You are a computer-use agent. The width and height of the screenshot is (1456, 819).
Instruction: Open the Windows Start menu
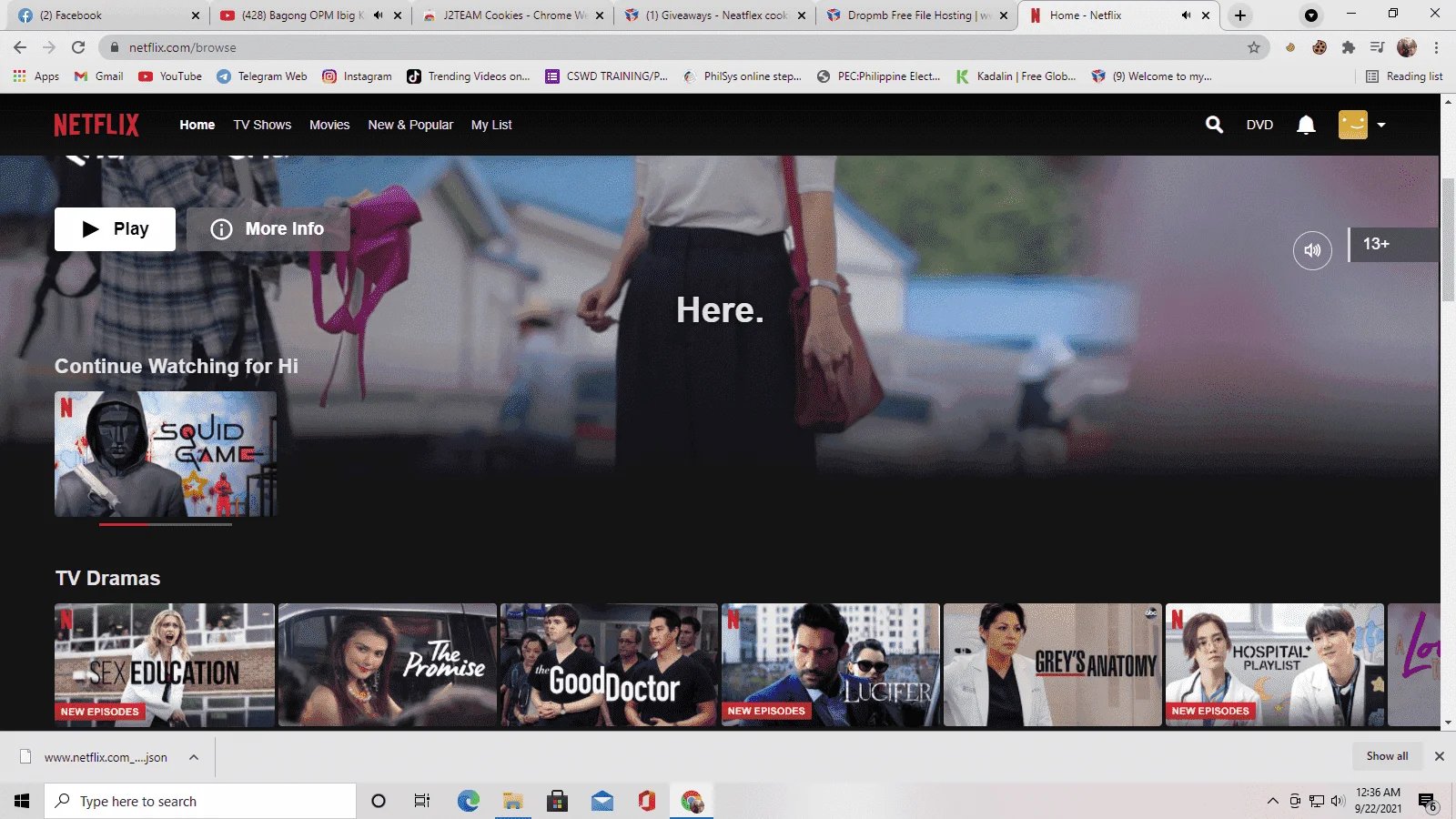pyautogui.click(x=22, y=801)
